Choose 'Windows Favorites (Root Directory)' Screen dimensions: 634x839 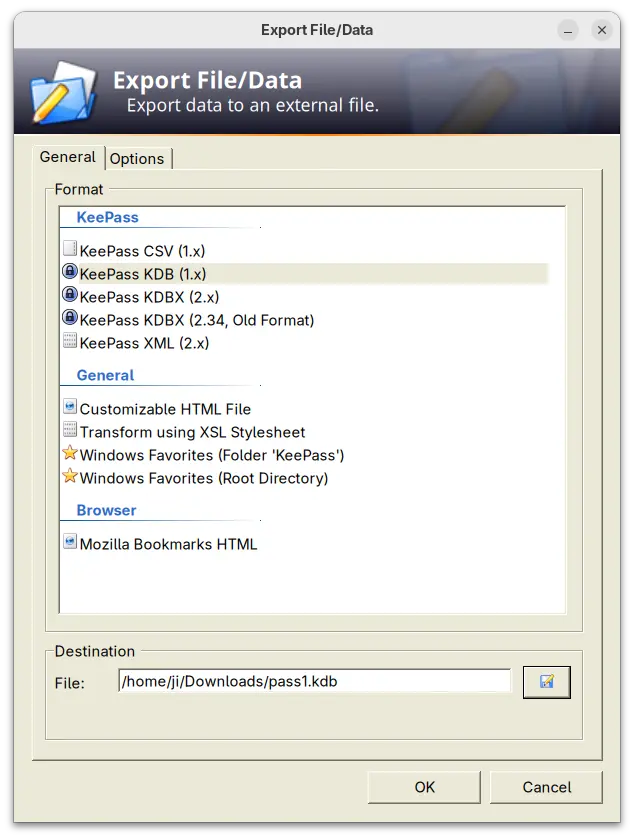coord(204,478)
